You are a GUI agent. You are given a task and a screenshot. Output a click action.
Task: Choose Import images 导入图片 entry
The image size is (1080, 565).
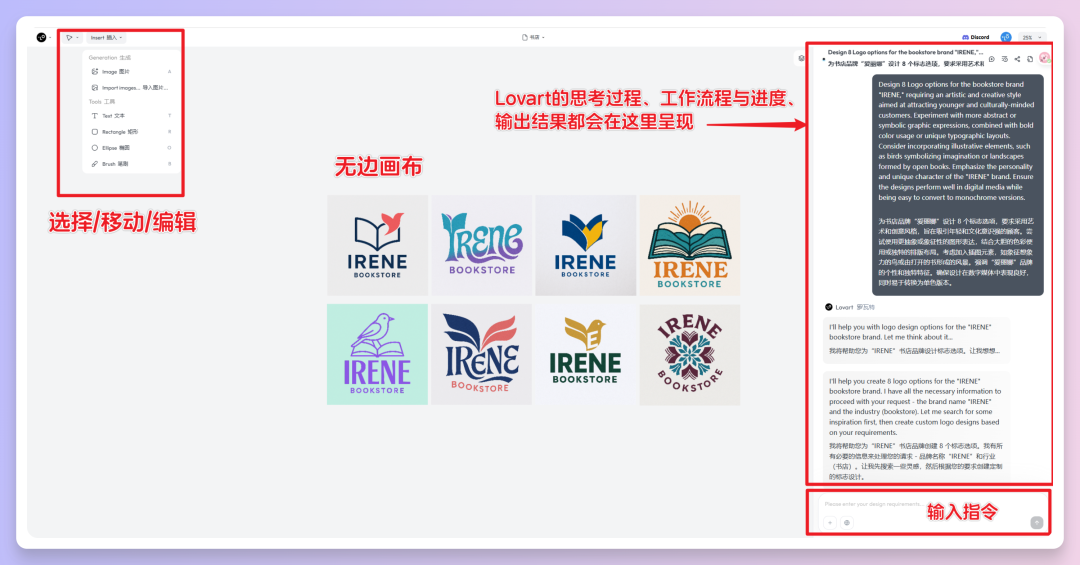tap(131, 88)
